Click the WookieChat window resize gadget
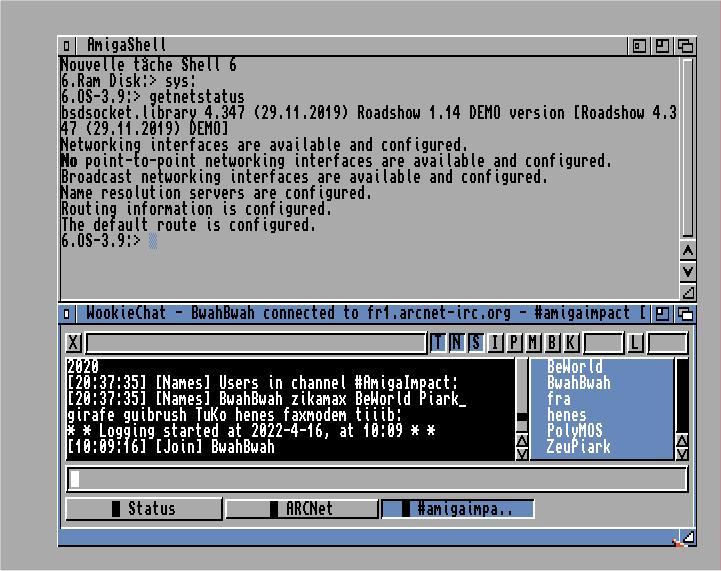The width and height of the screenshot is (721, 571). [688, 537]
